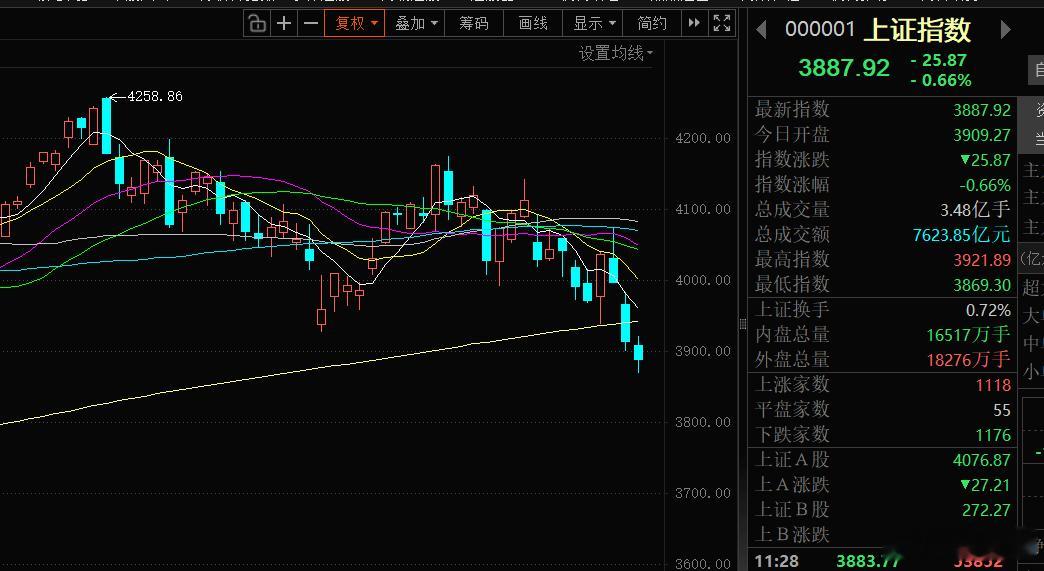Click 外盘总量 value 18276万手
Viewport: 1044px width, 571px height.
[x=968, y=360]
